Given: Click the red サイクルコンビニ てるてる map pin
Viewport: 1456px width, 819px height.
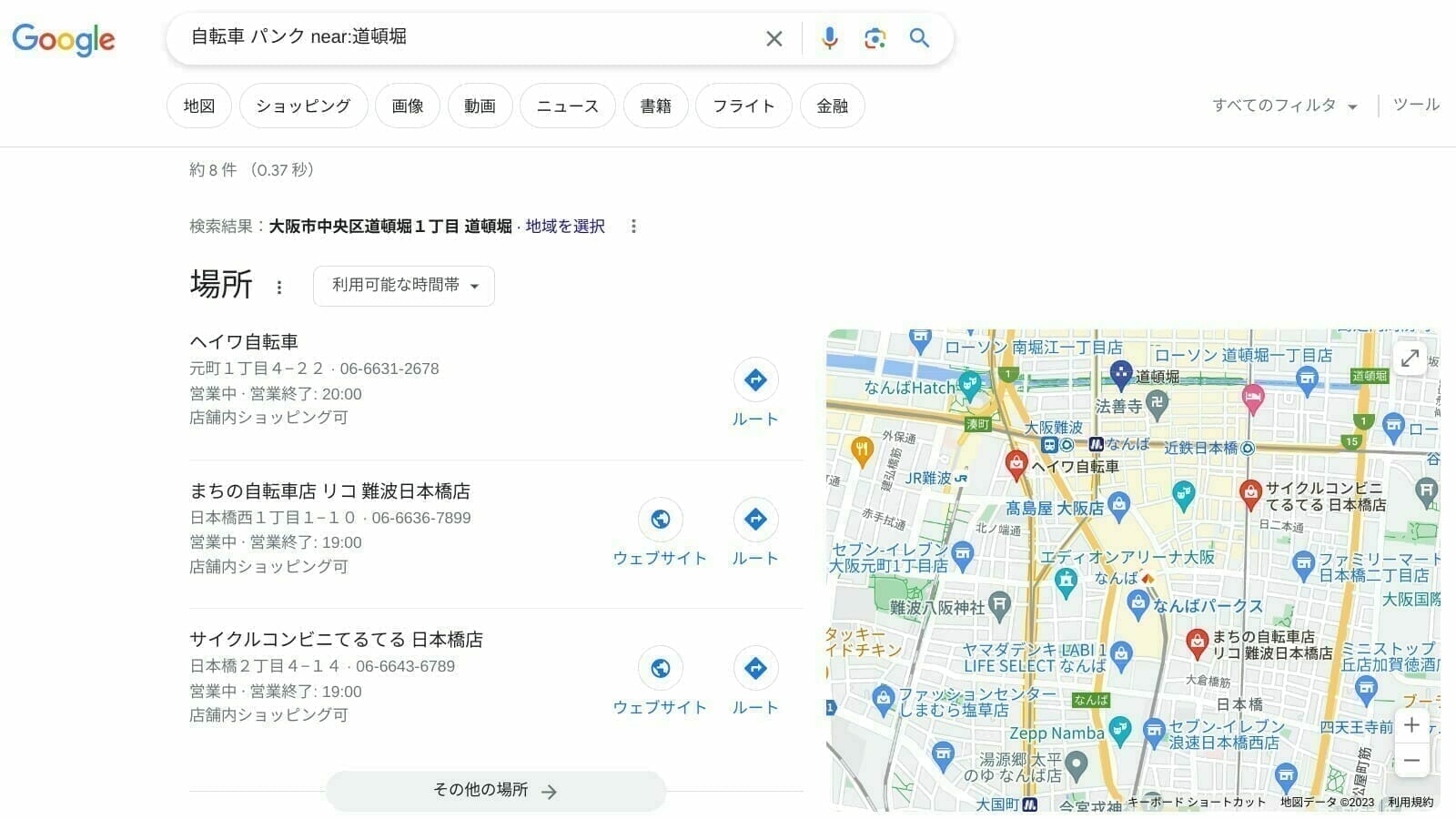Looking at the screenshot, I should coord(1250,494).
